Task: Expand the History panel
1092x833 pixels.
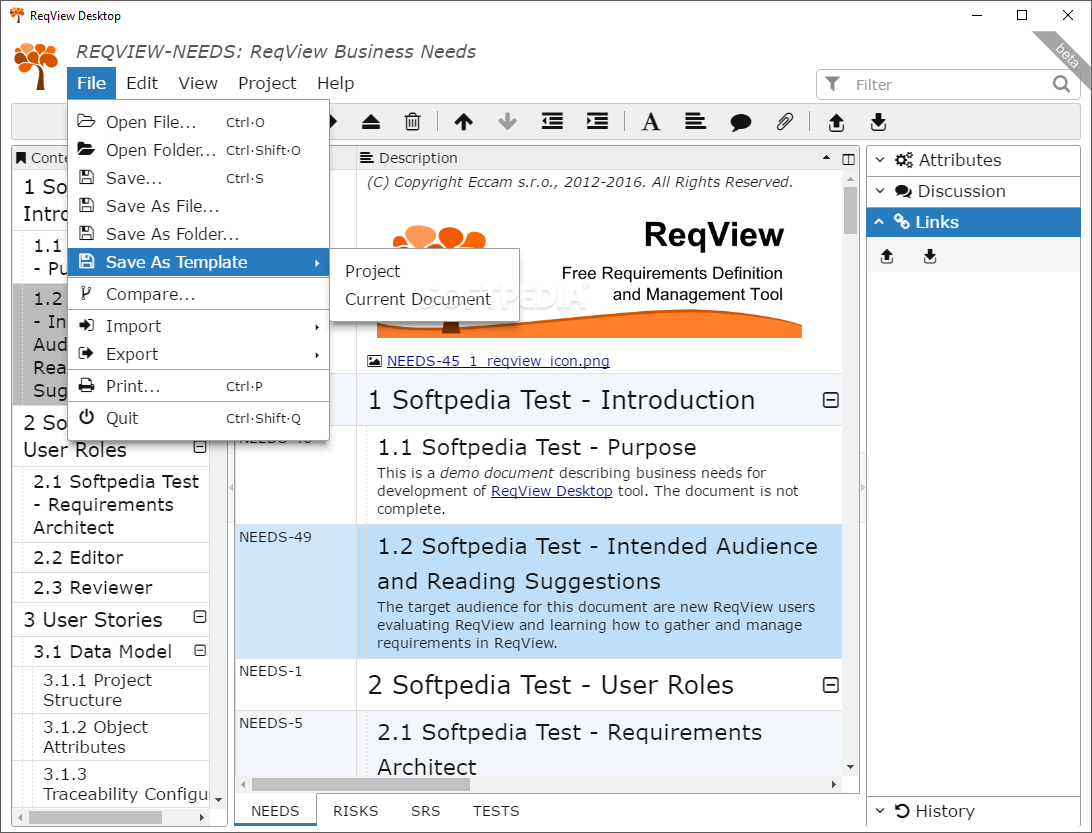Action: tap(973, 811)
